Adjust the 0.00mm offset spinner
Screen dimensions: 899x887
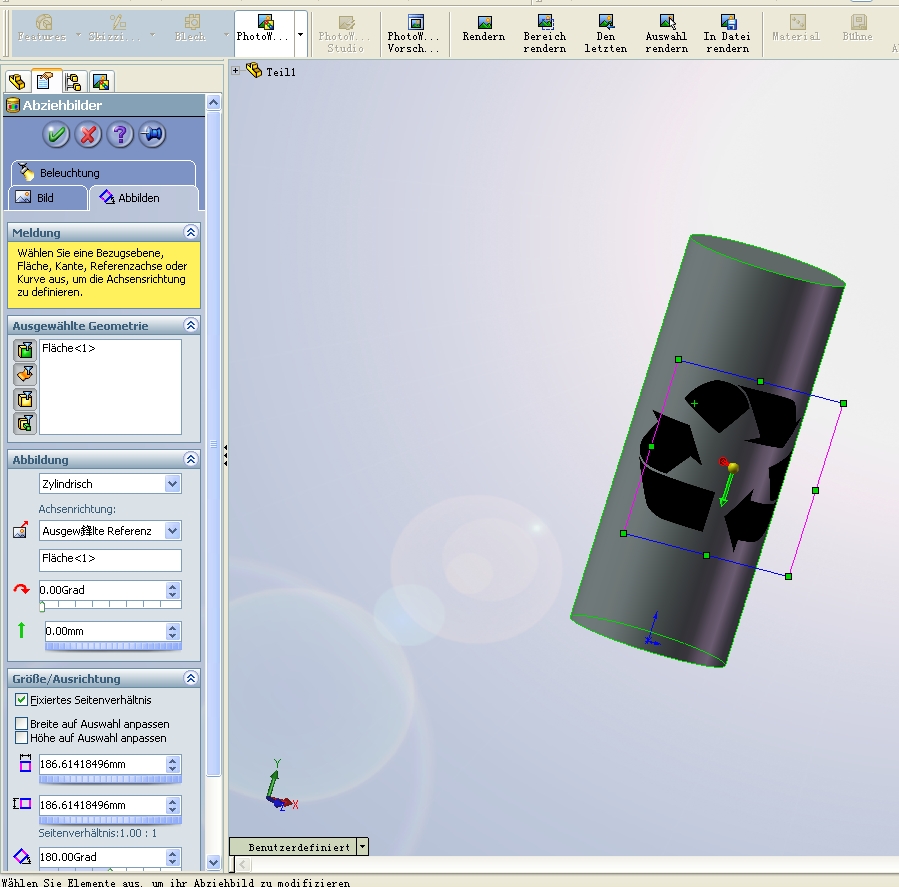[x=173, y=631]
